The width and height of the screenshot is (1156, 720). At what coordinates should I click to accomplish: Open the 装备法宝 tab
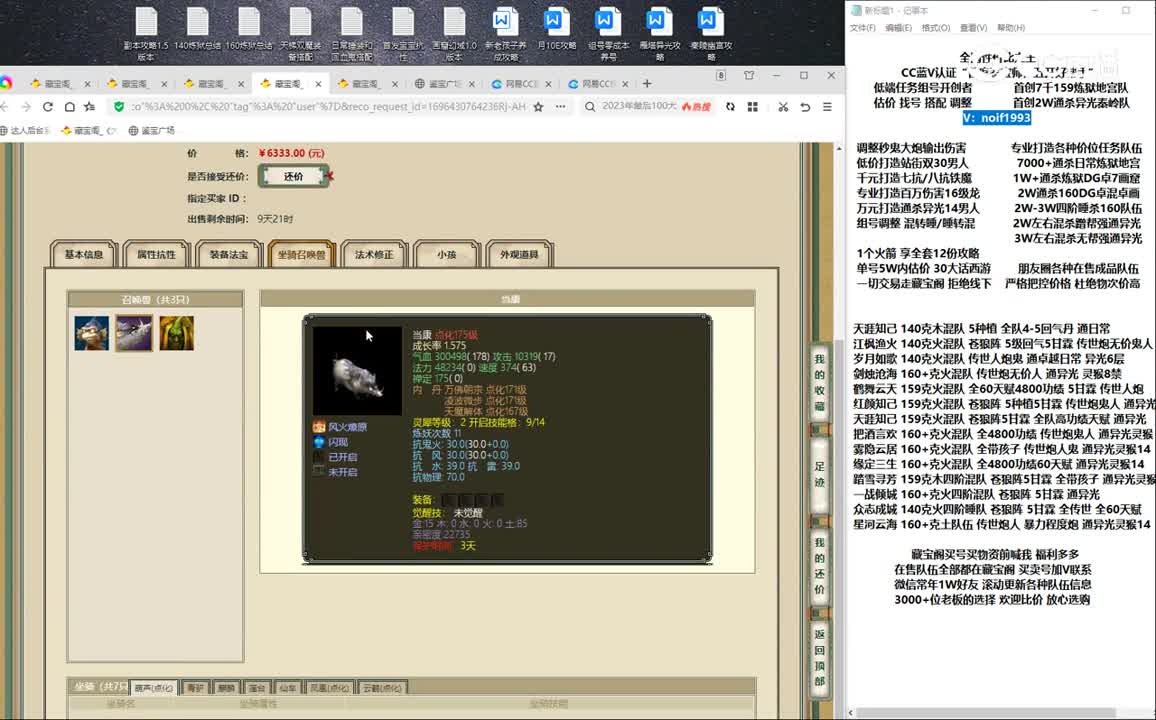(x=229, y=254)
